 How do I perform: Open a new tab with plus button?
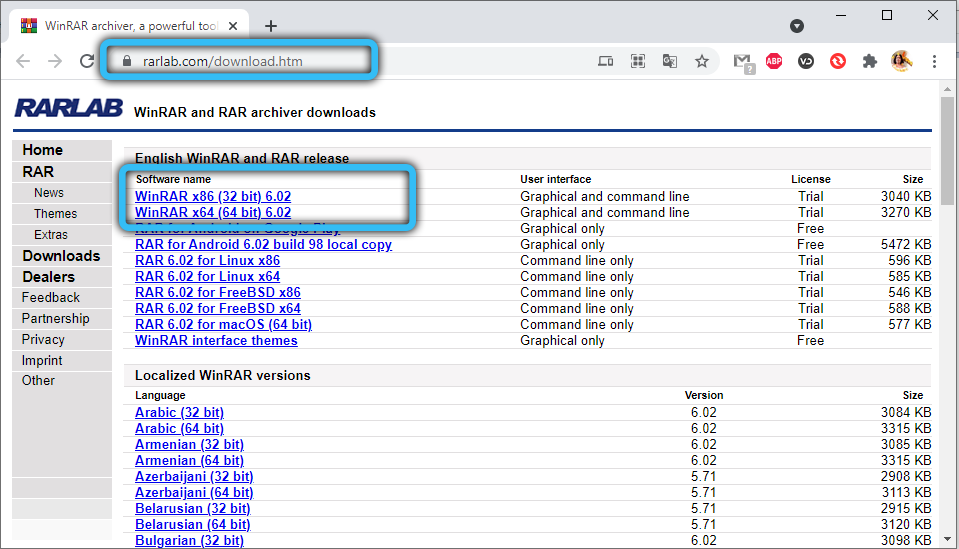point(270,26)
